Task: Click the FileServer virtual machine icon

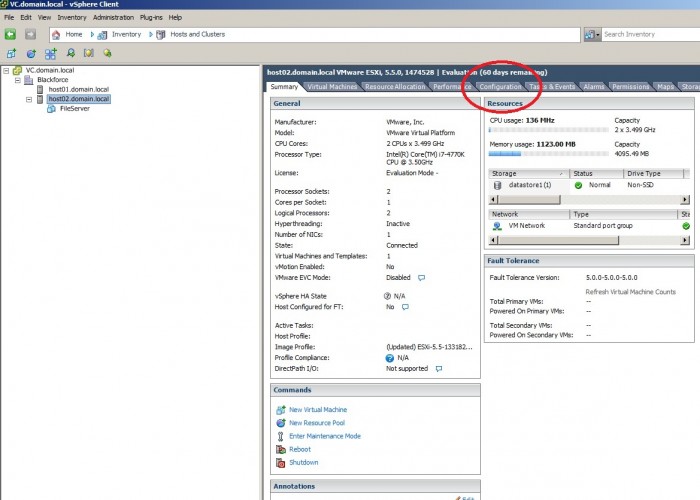Action: click(51, 108)
